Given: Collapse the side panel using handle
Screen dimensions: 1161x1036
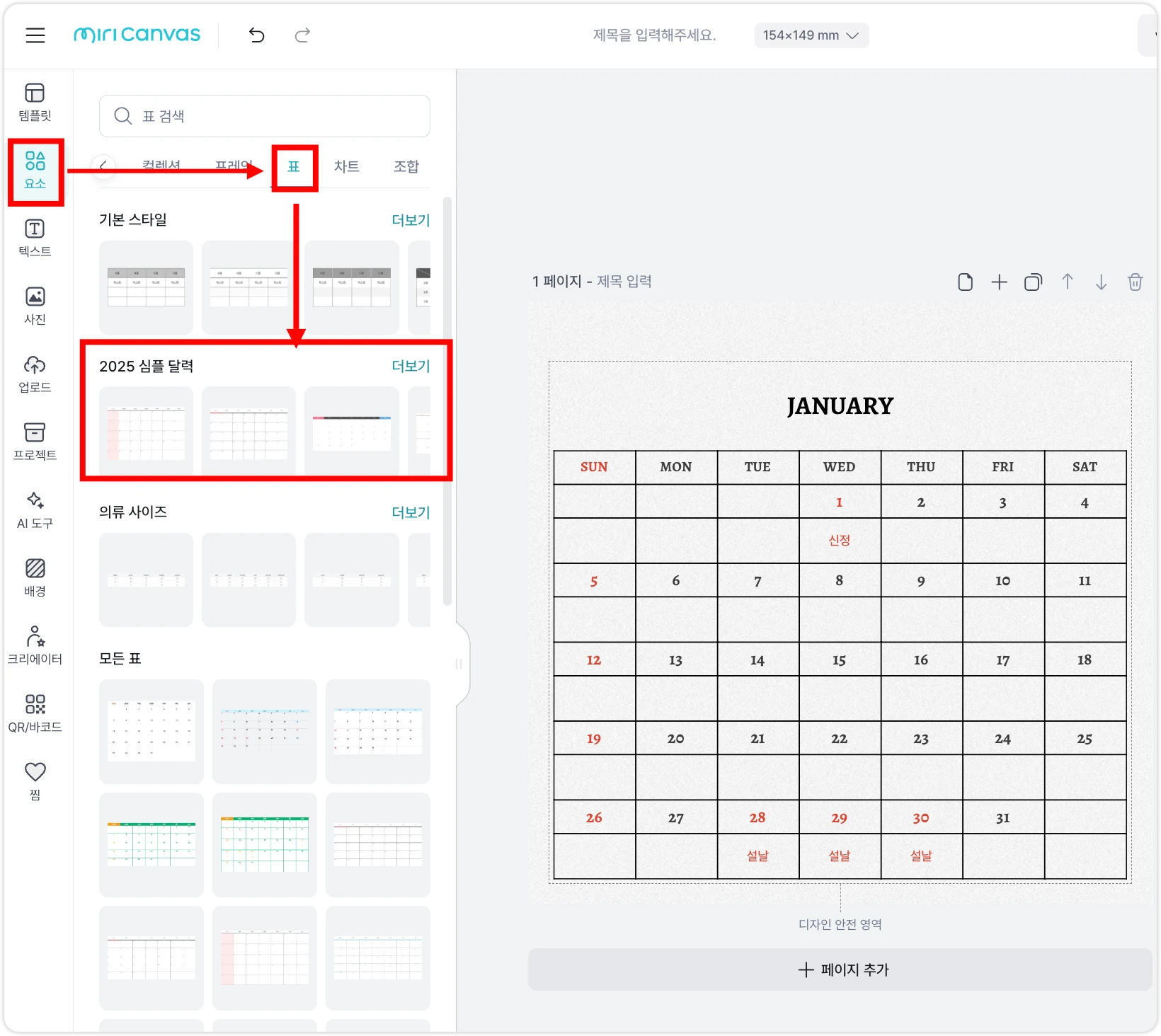Looking at the screenshot, I should click(x=459, y=664).
